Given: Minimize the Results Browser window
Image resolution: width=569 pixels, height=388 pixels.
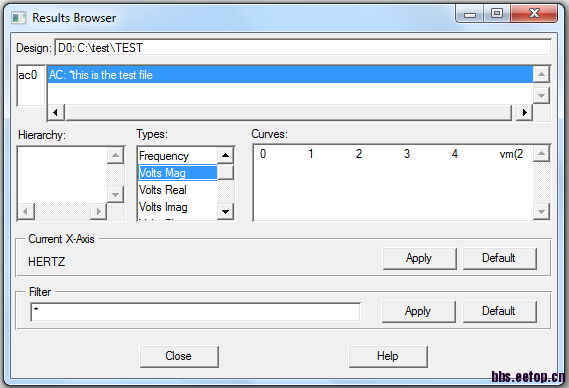Looking at the screenshot, I should (470, 14).
